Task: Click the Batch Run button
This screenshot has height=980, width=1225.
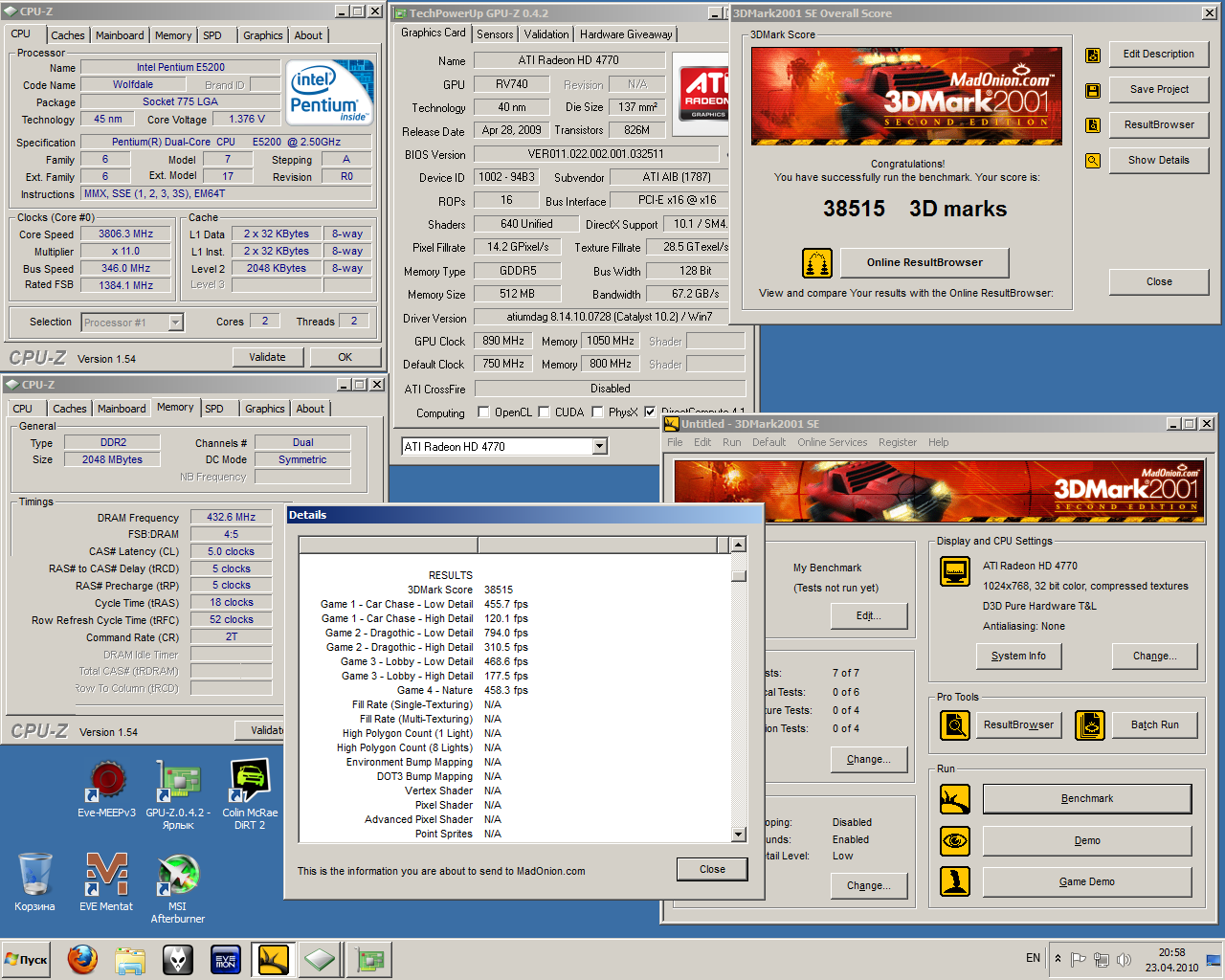Action: (x=1155, y=725)
